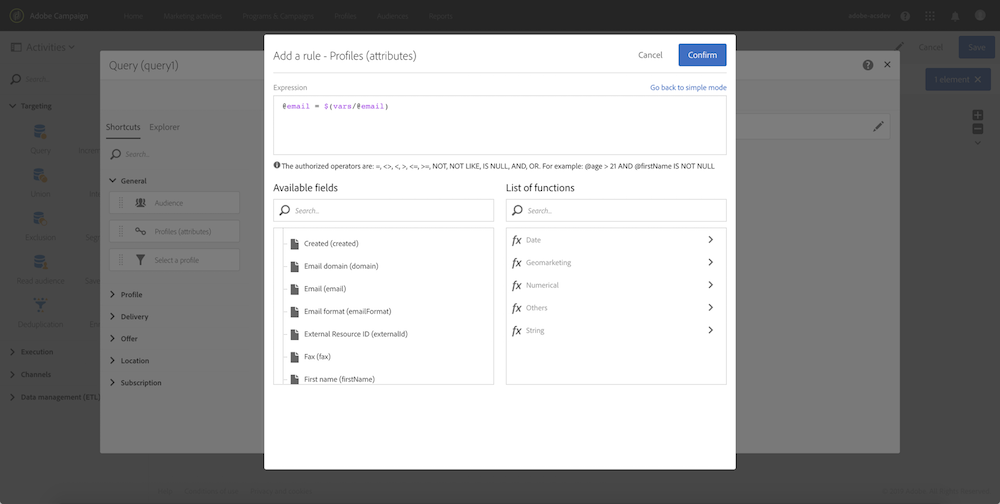Click the Deduplication activity icon
The height and width of the screenshot is (504, 1000).
click(40, 305)
